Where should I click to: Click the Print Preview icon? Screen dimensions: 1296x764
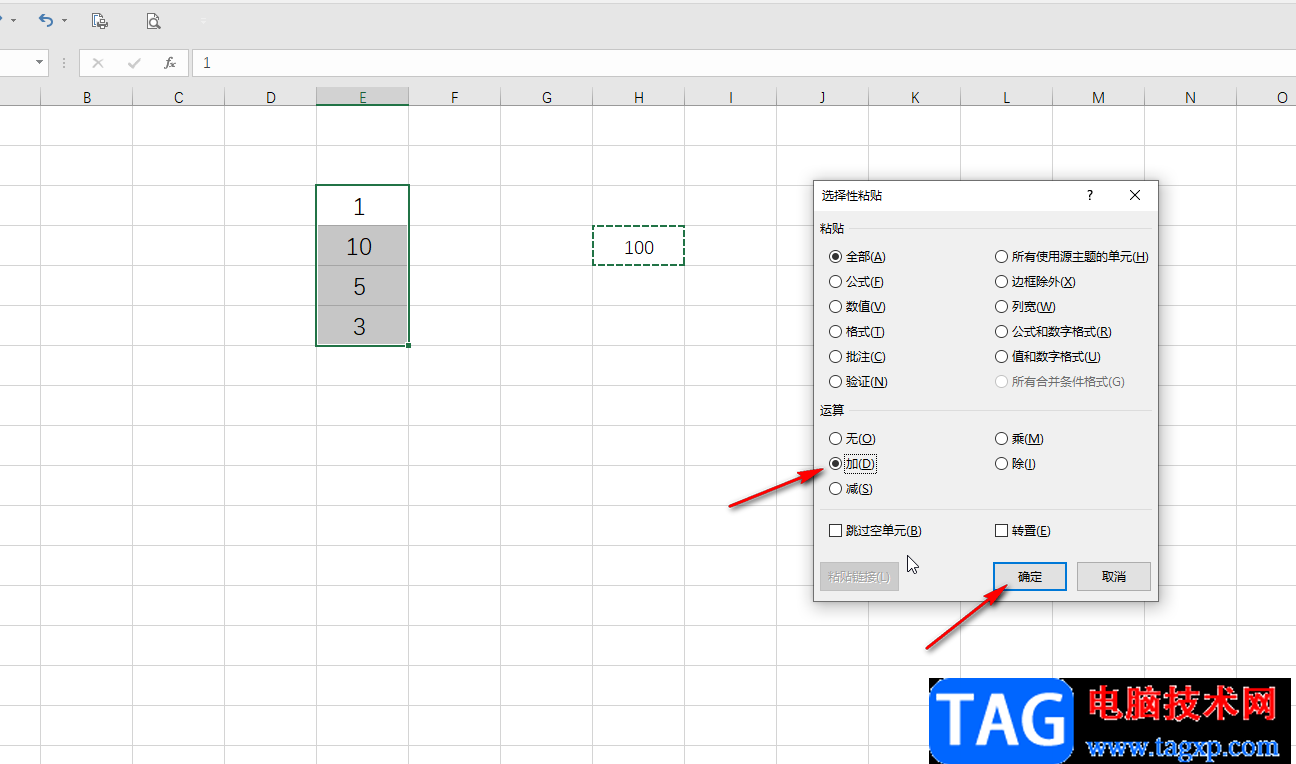(153, 20)
